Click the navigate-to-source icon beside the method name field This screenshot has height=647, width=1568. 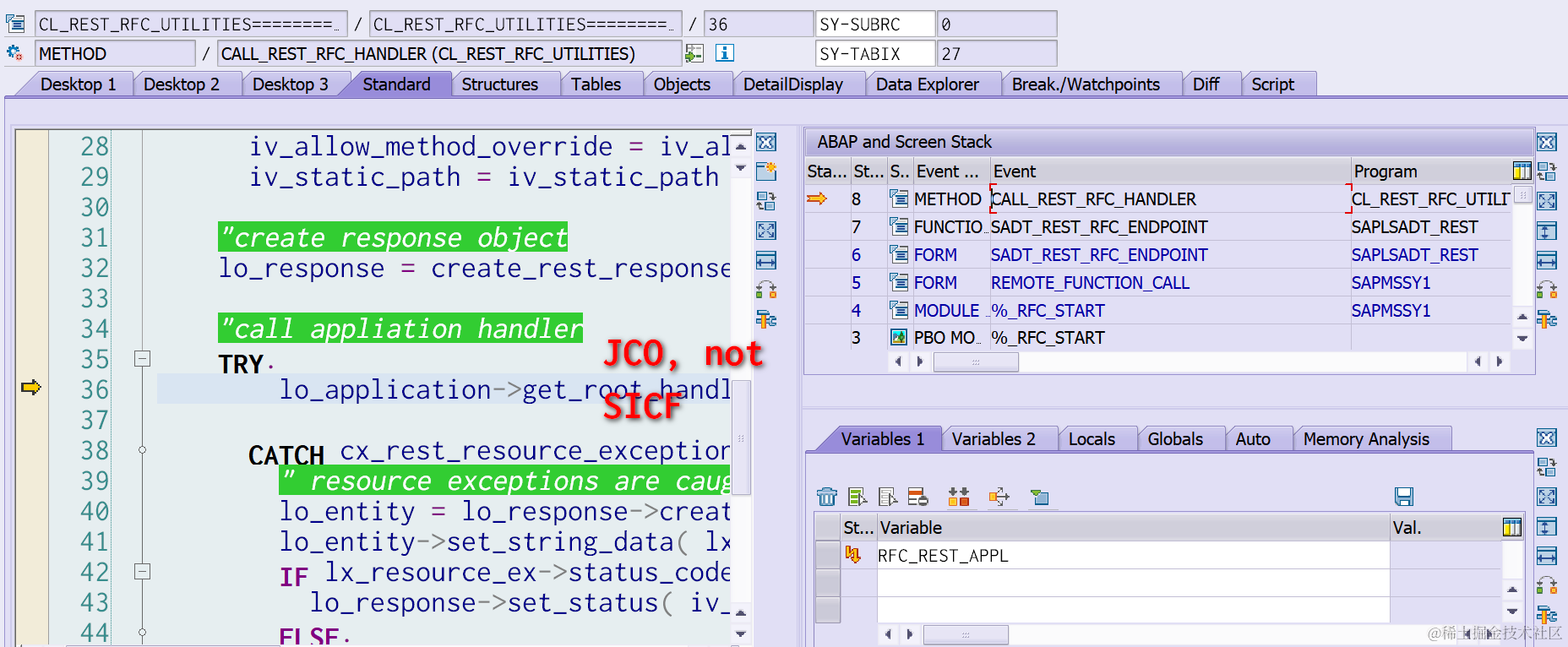694,53
